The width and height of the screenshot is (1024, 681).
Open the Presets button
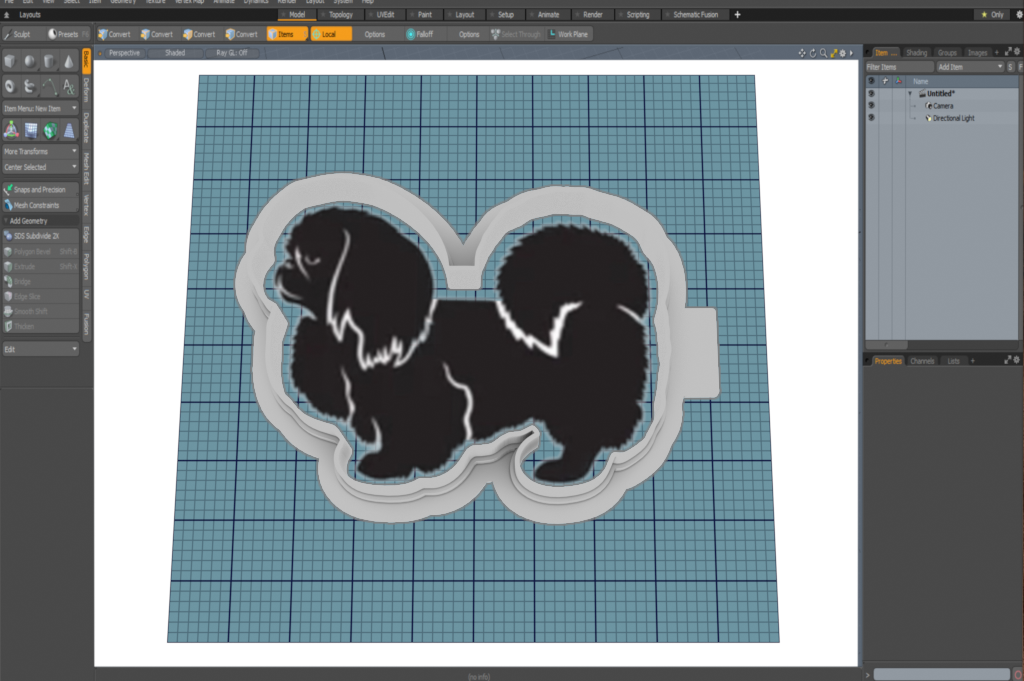(68, 34)
